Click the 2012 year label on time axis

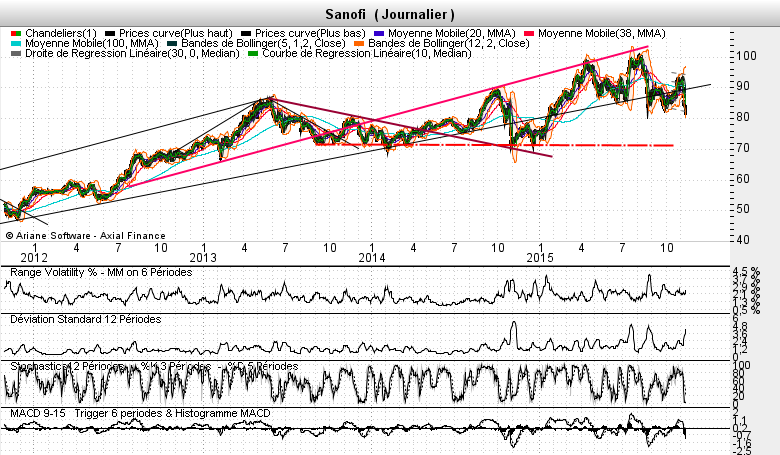(x=34, y=258)
